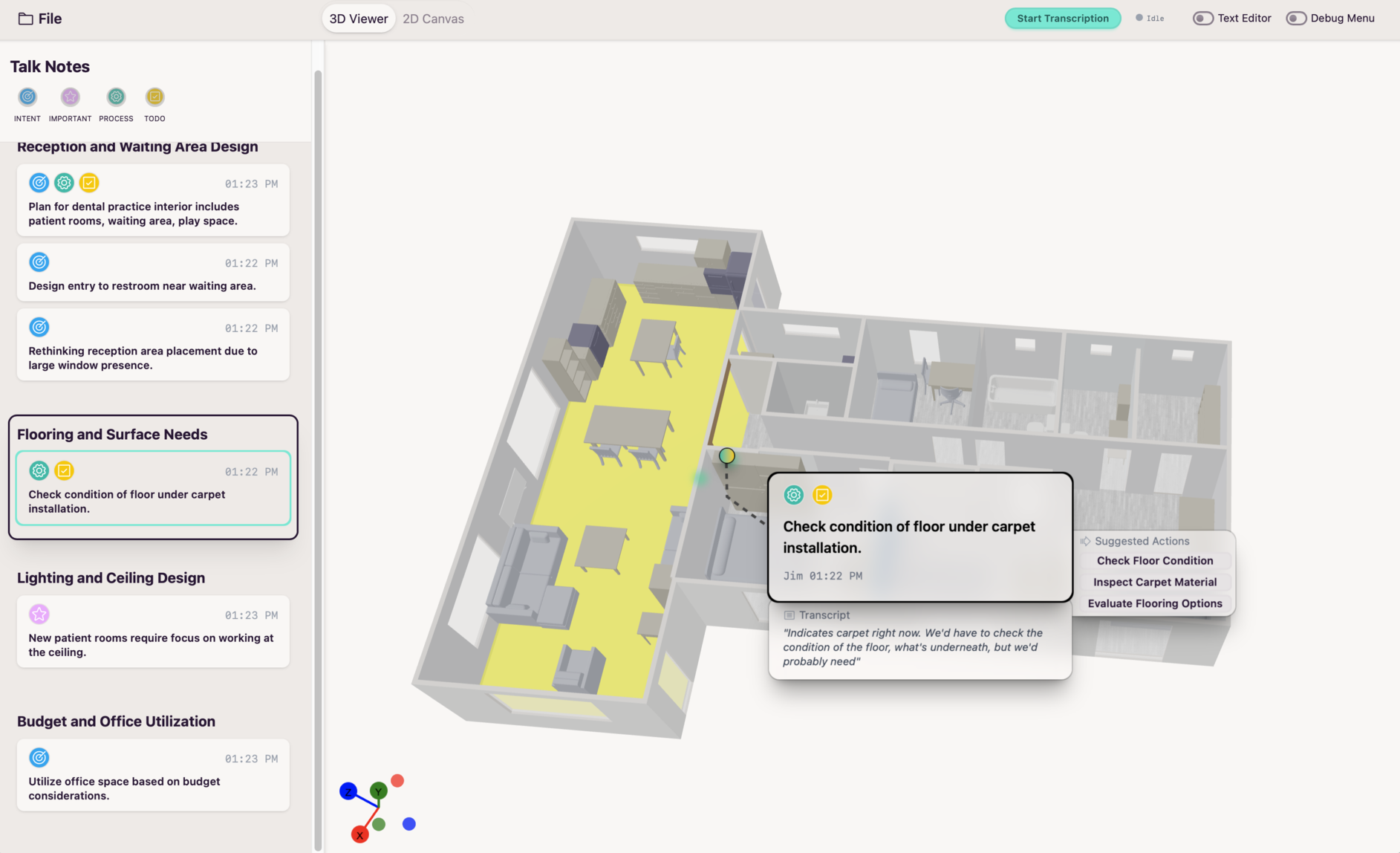The image size is (1400, 853).
Task: Select Evaluate Flooring Options action
Action: pos(1154,604)
